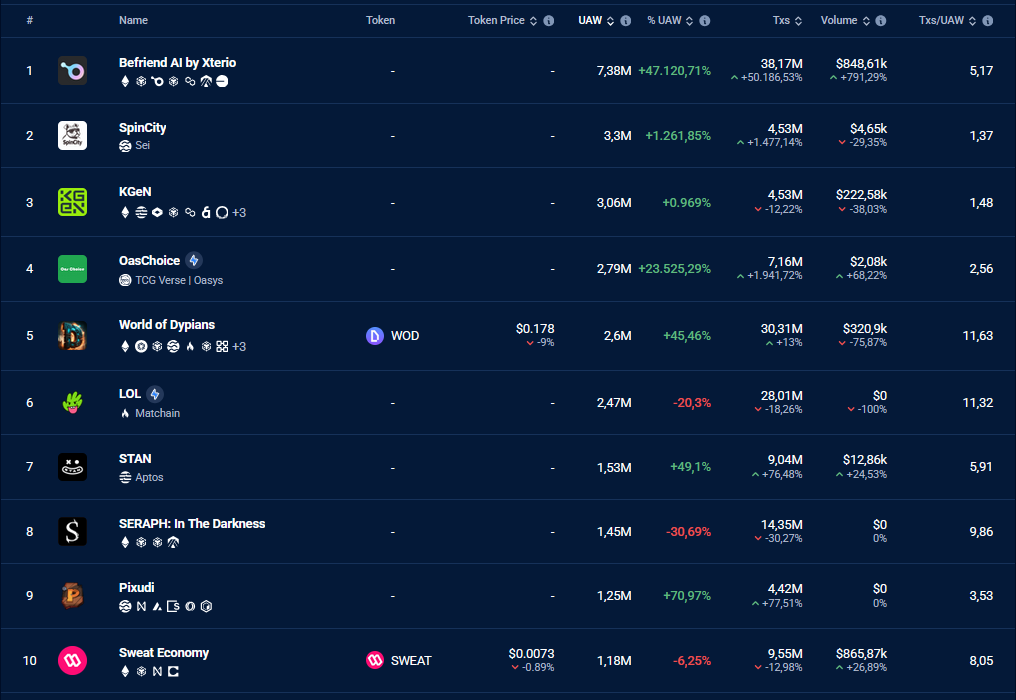The width and height of the screenshot is (1016, 700).
Task: Click OasChoice lightning badge icon
Action: [194, 261]
